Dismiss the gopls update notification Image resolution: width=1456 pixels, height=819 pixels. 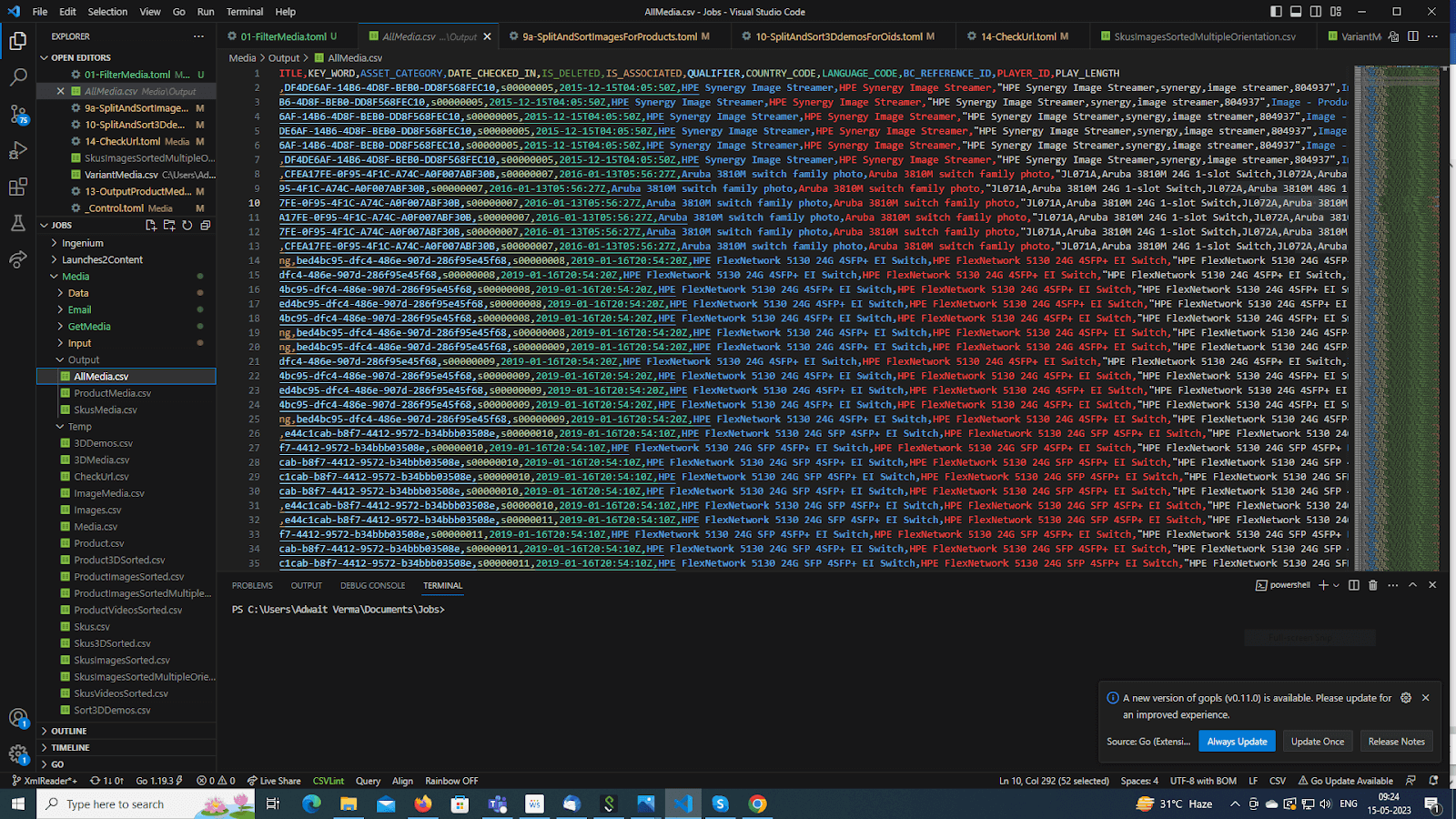pyautogui.click(x=1425, y=698)
